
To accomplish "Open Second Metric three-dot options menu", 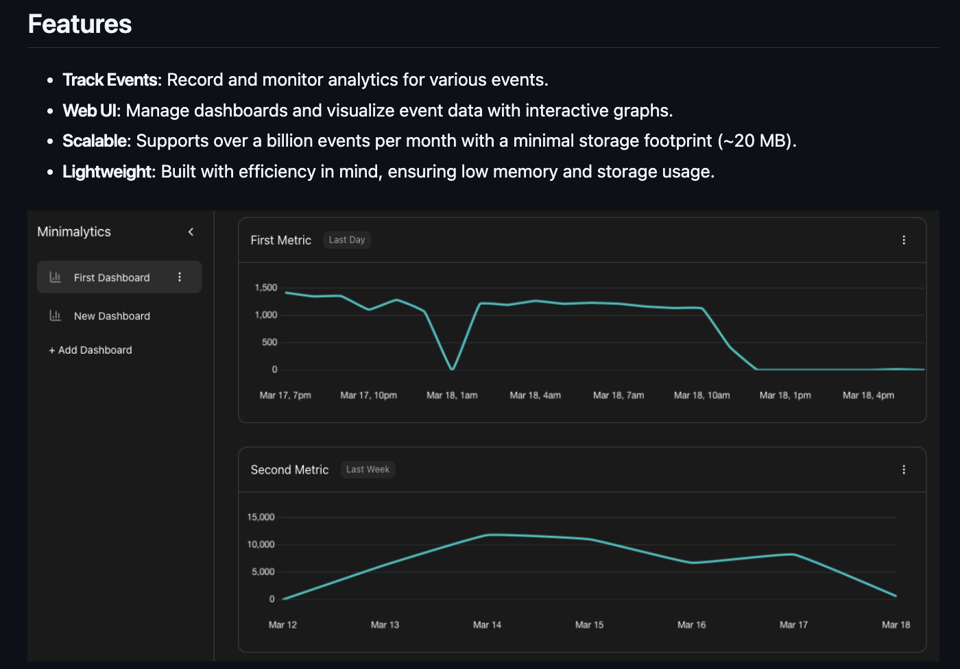I will [x=904, y=470].
